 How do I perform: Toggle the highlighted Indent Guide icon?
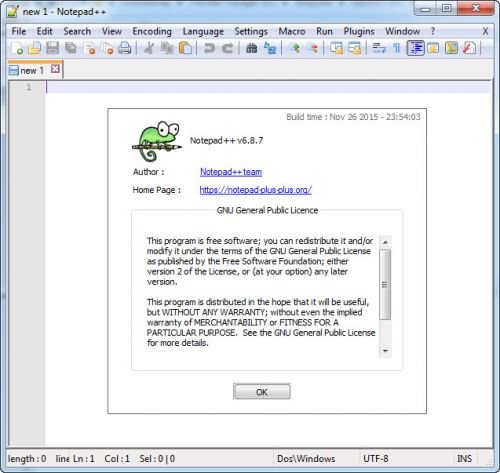[x=415, y=48]
